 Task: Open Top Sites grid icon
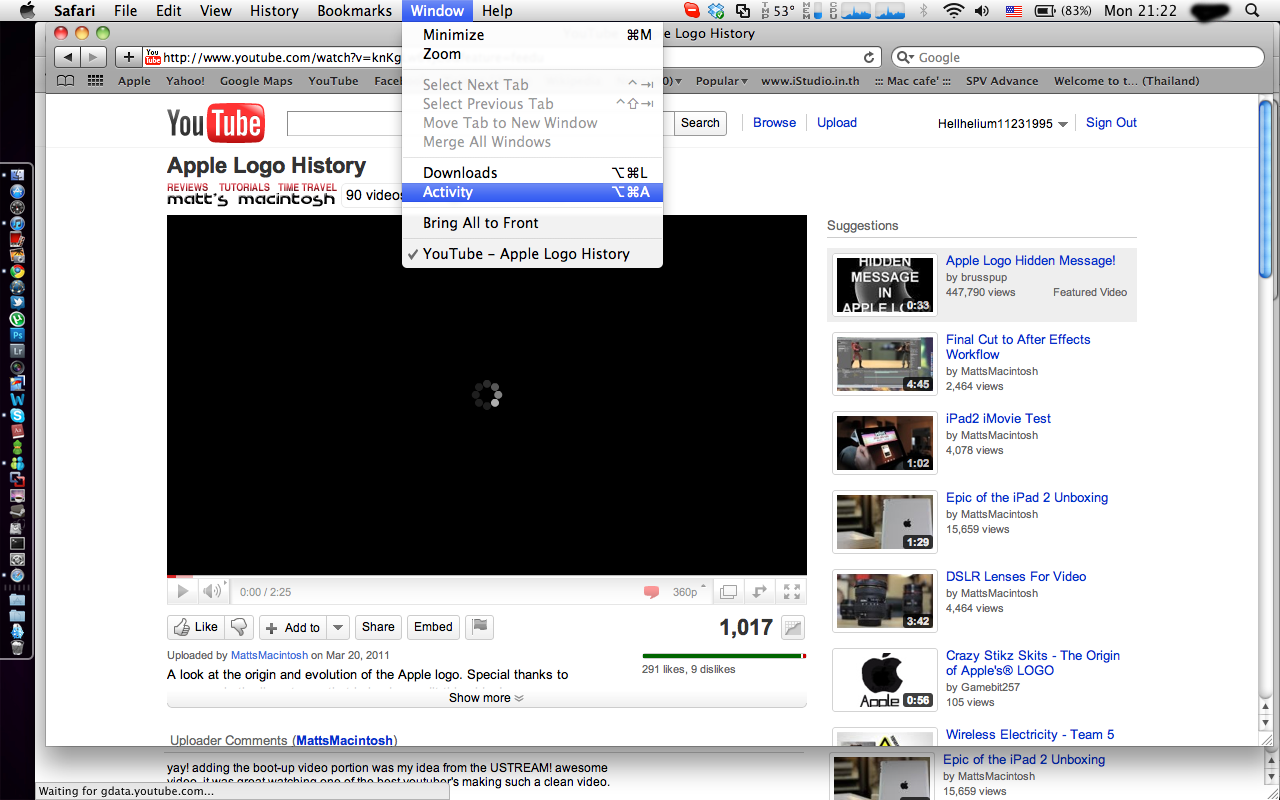95,81
